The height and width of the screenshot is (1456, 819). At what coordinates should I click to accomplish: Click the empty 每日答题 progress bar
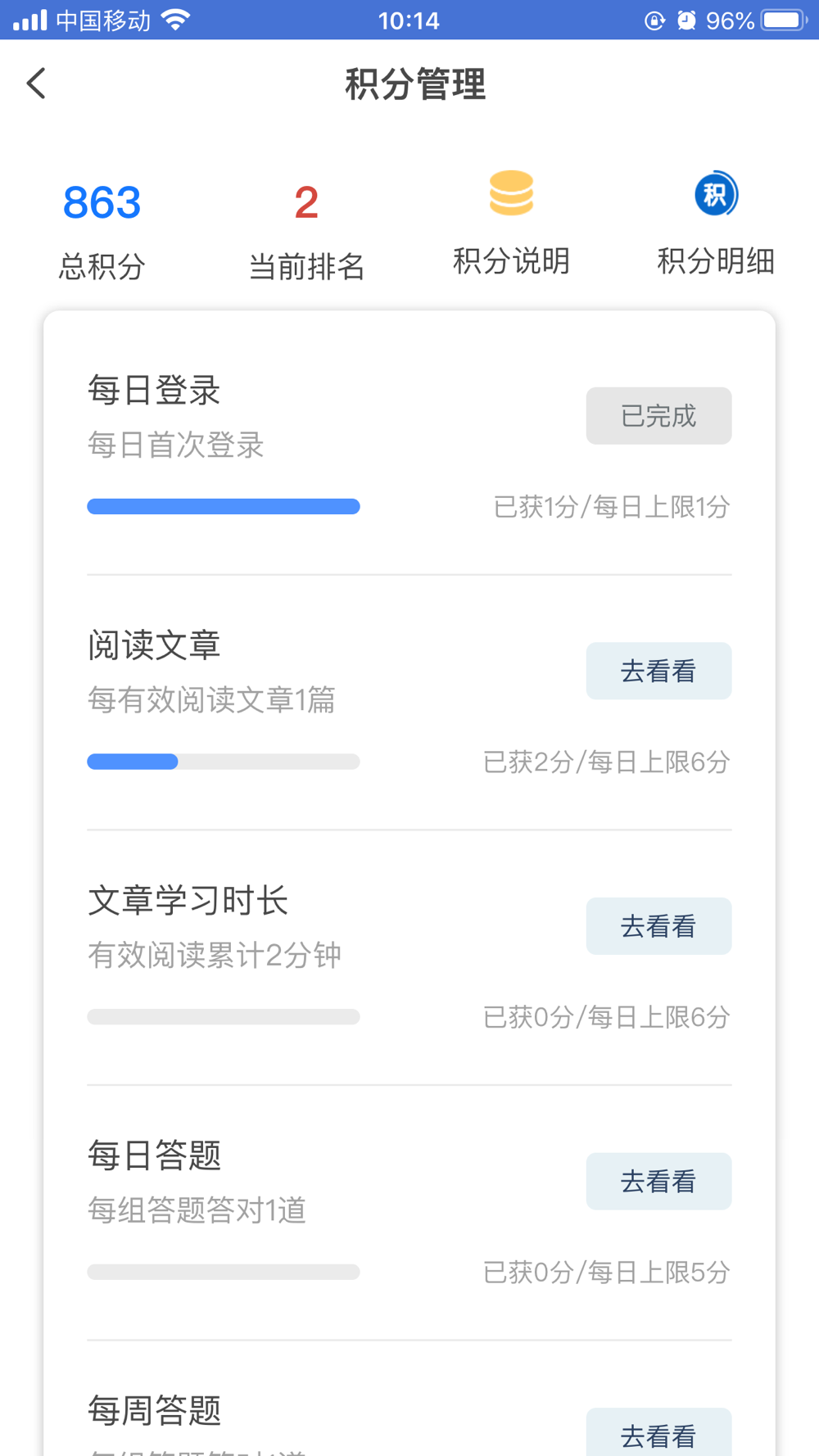coord(224,1272)
